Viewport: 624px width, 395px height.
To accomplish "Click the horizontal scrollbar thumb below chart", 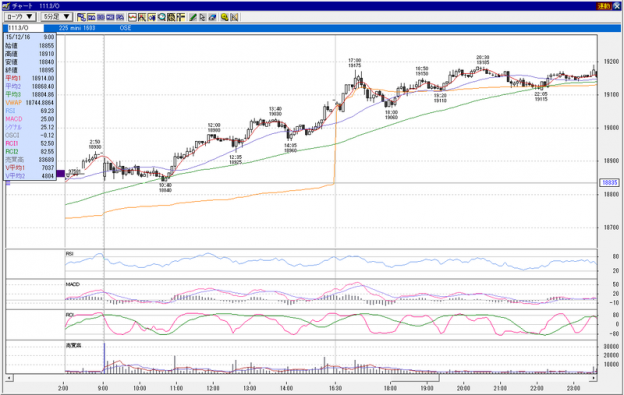I will [415, 377].
